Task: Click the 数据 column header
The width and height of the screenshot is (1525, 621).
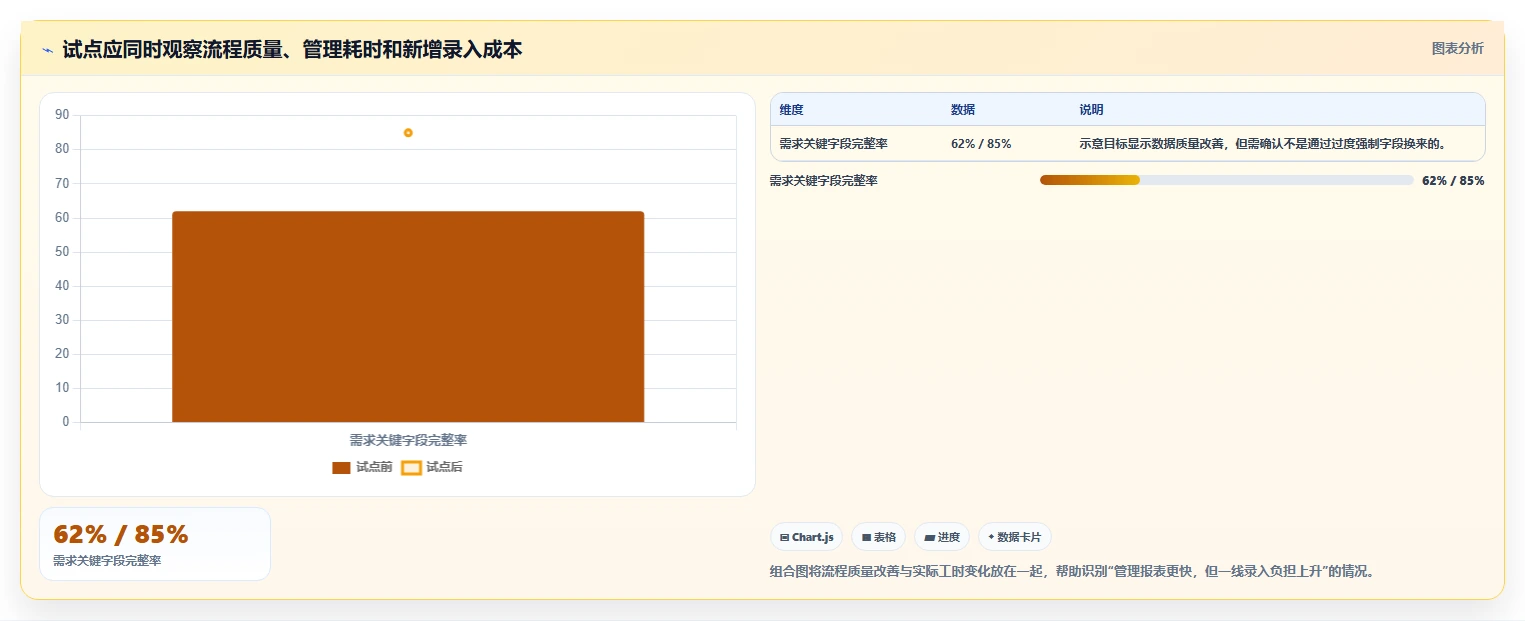Action: [x=963, y=110]
